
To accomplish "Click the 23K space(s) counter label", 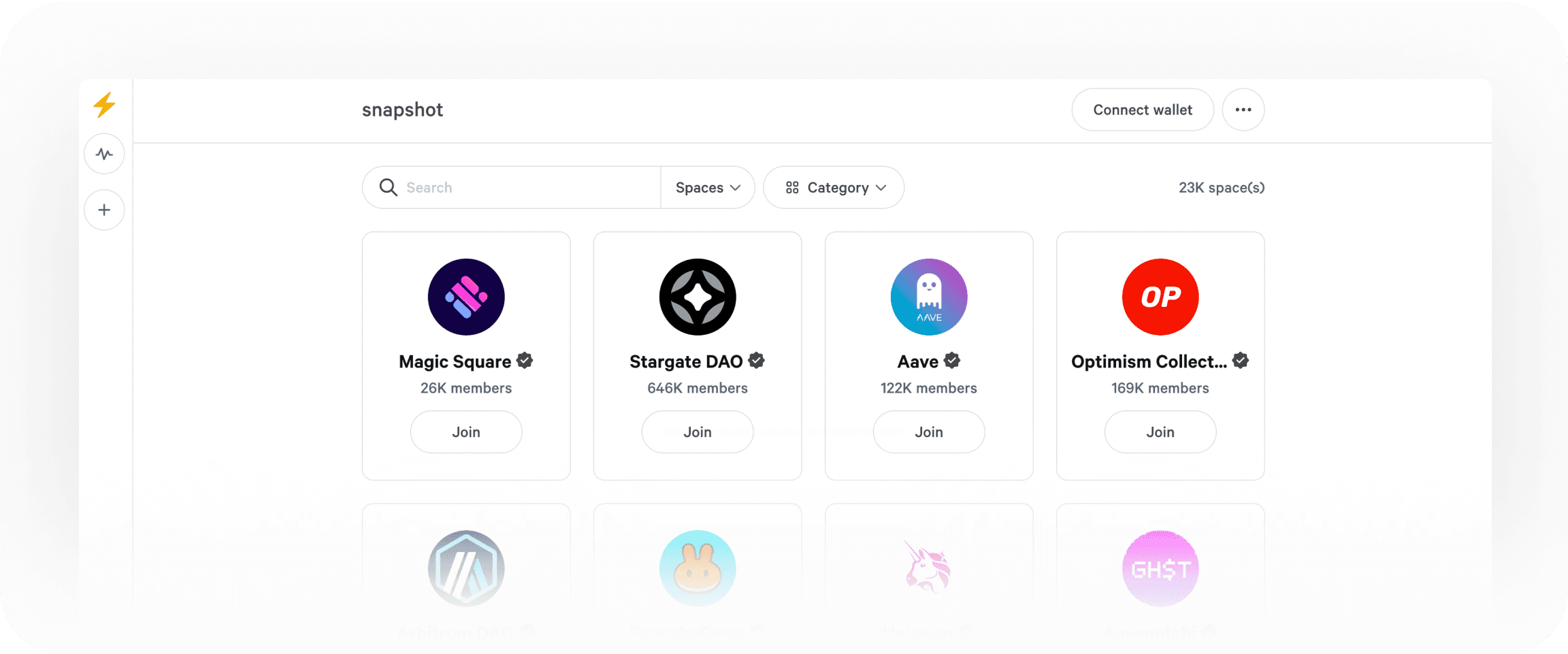I will pyautogui.click(x=1221, y=187).
